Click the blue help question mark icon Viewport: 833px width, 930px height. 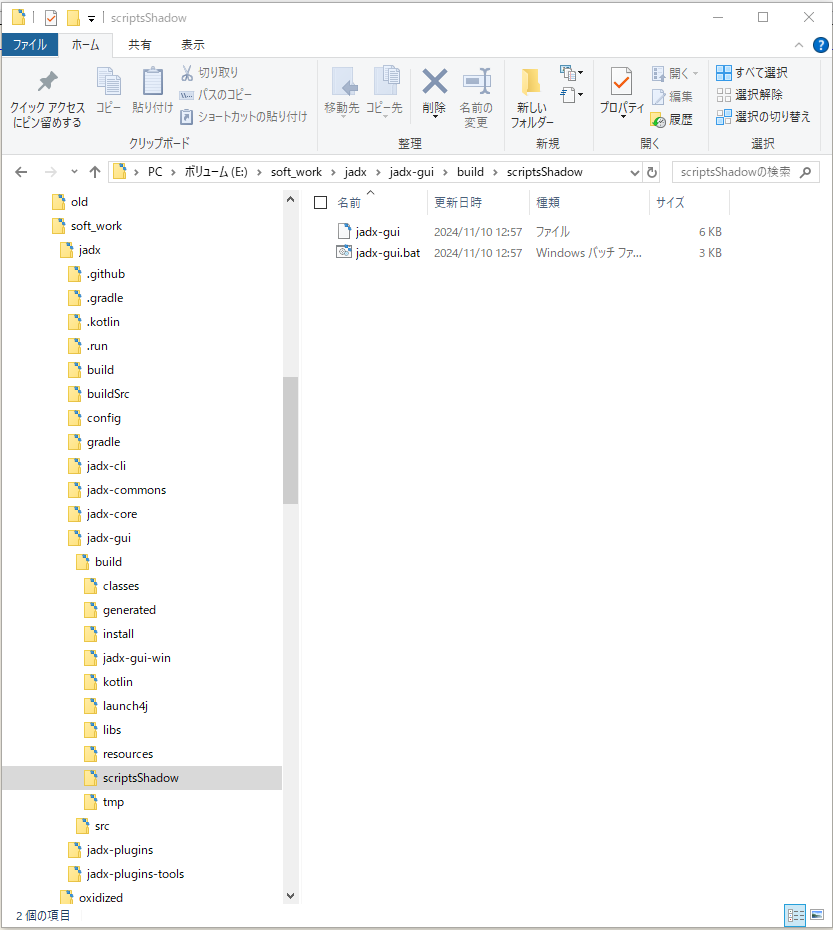click(x=821, y=45)
